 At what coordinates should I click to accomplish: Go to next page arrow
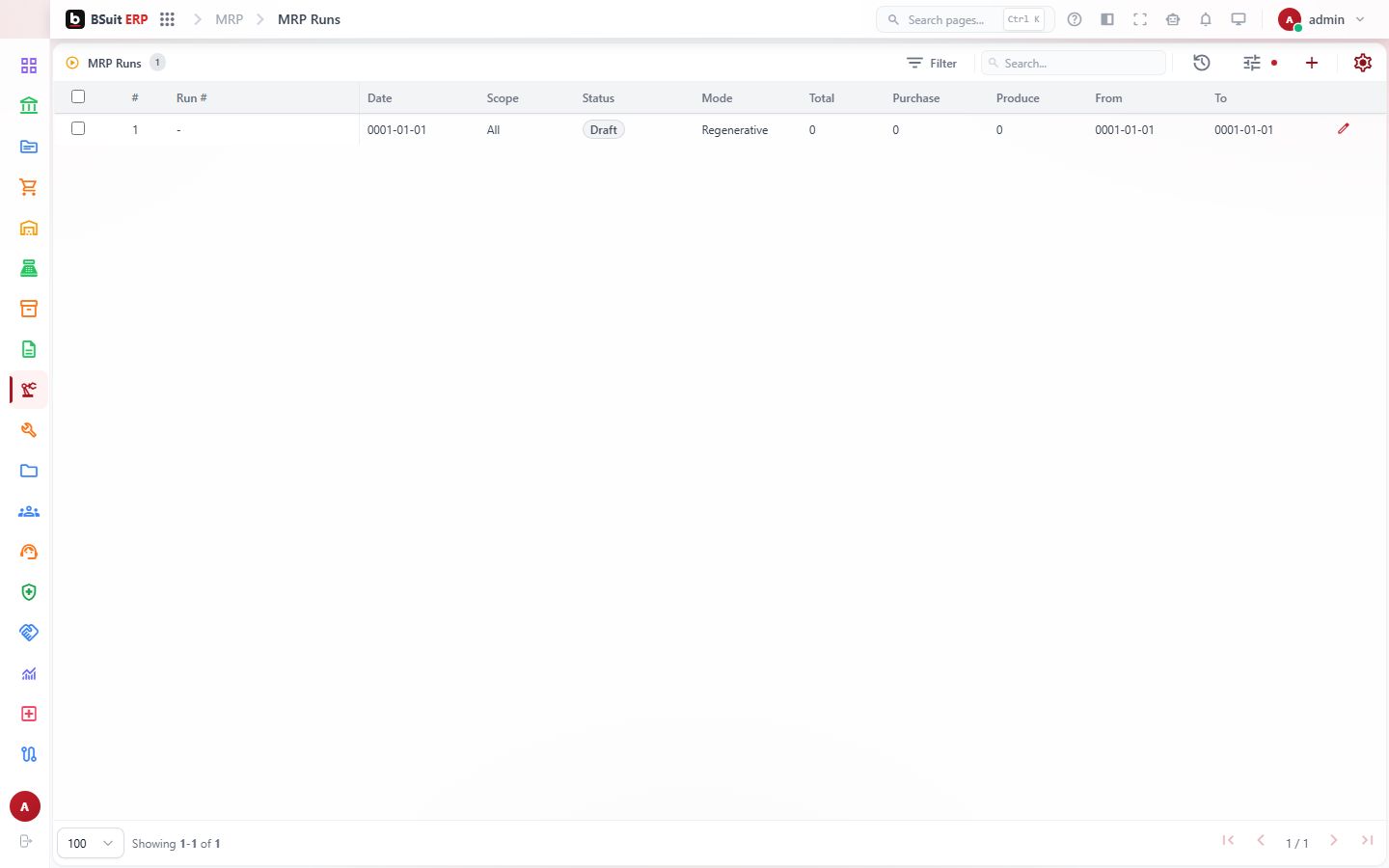click(1333, 841)
